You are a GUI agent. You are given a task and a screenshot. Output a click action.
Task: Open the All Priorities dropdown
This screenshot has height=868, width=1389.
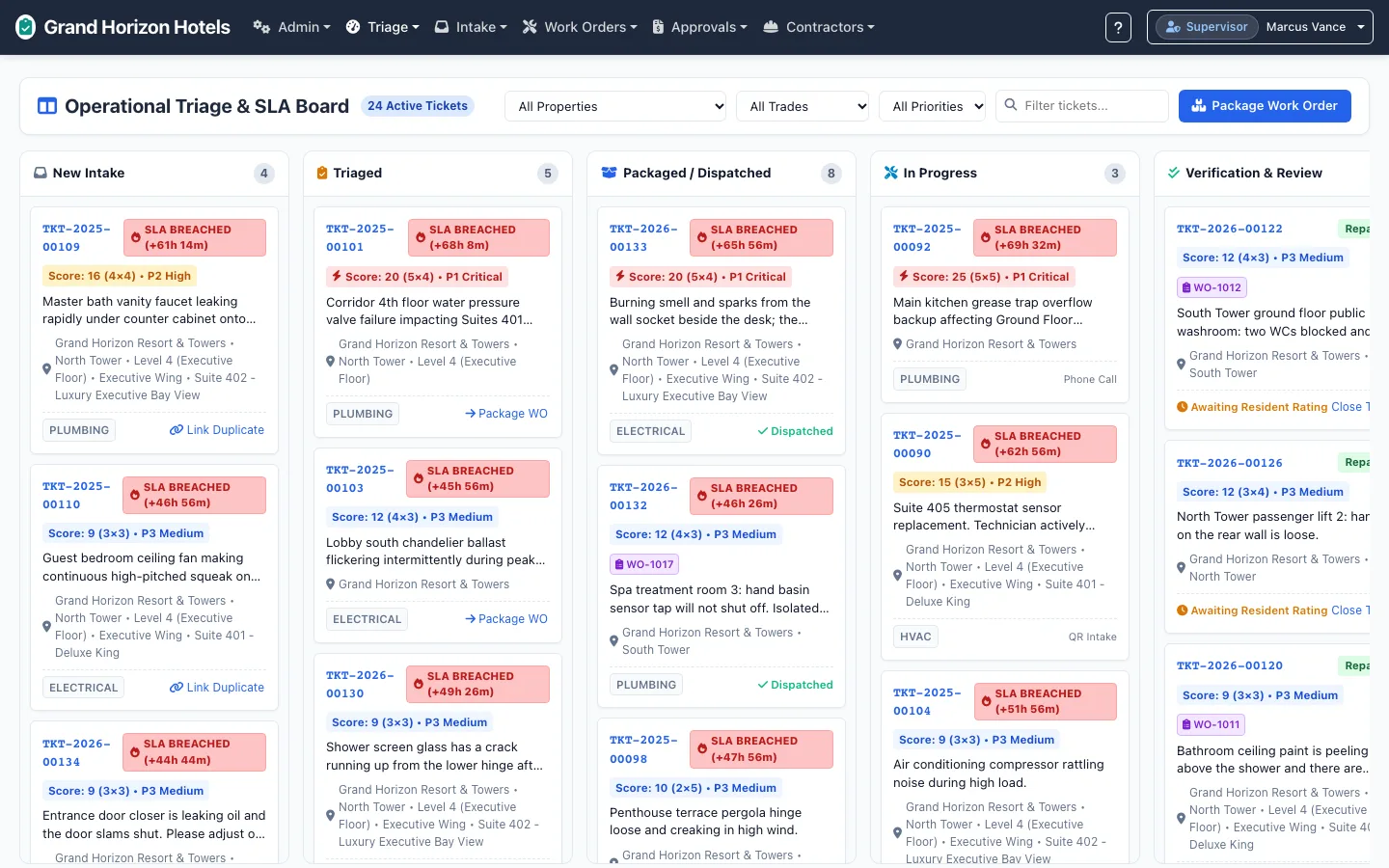[932, 106]
